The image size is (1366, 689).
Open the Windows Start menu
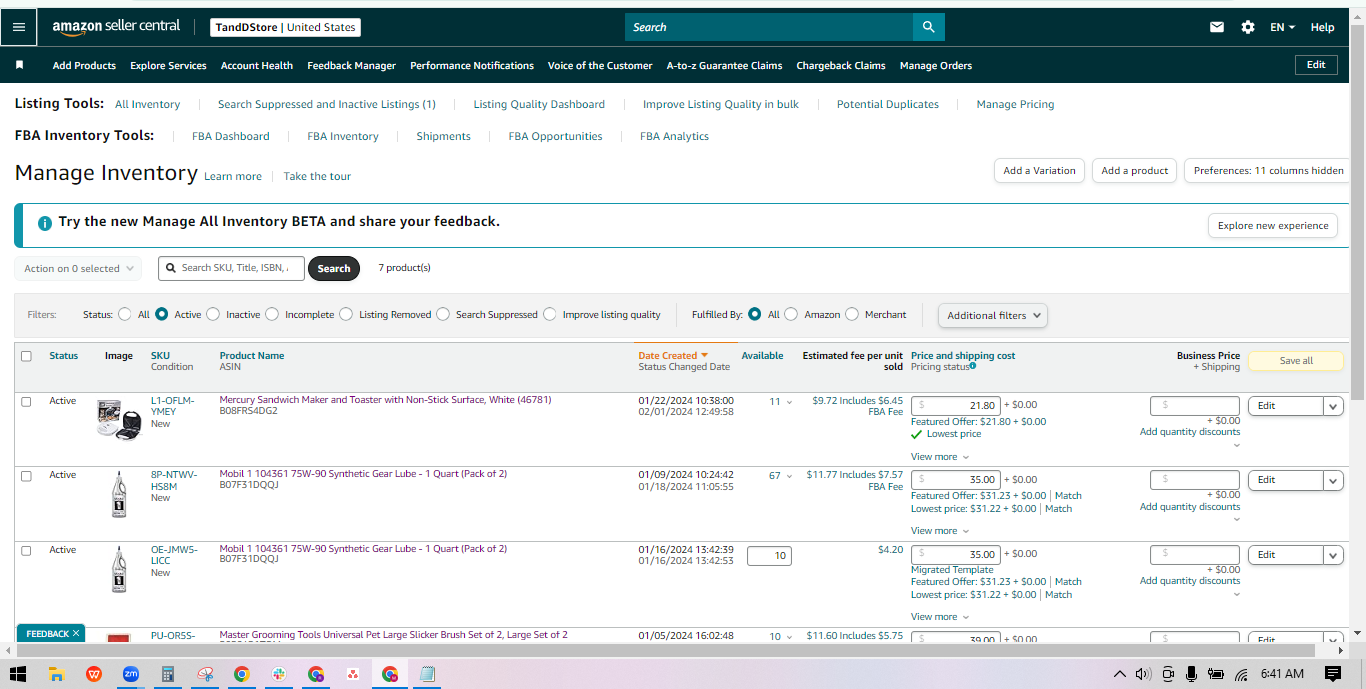(x=19, y=674)
